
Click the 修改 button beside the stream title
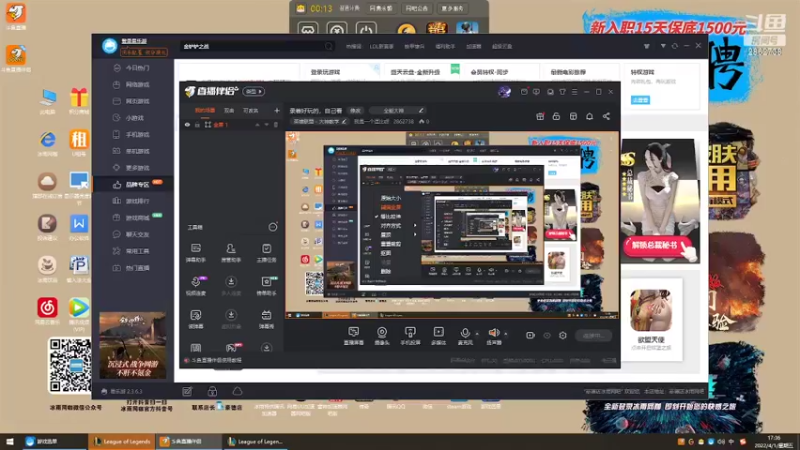tap(355, 111)
